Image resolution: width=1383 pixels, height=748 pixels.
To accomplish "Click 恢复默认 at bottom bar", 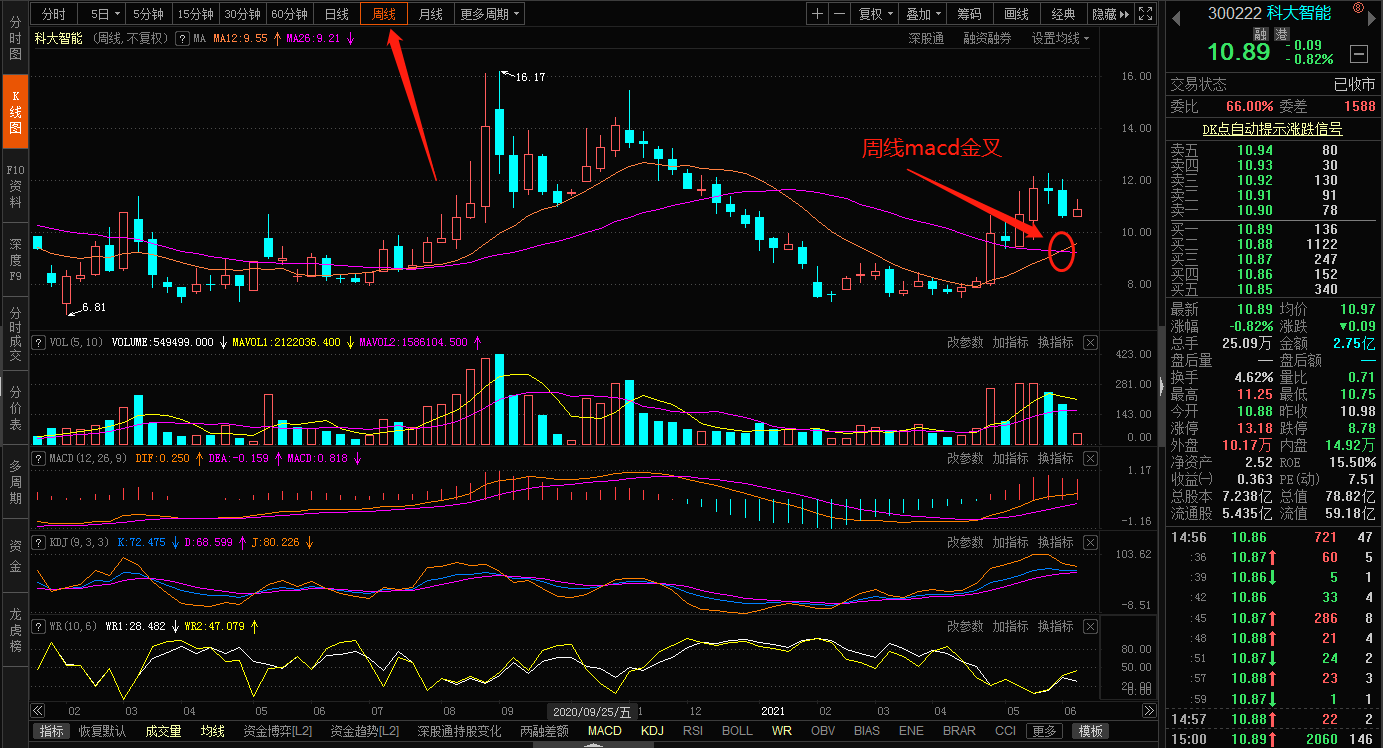I will 103,731.
